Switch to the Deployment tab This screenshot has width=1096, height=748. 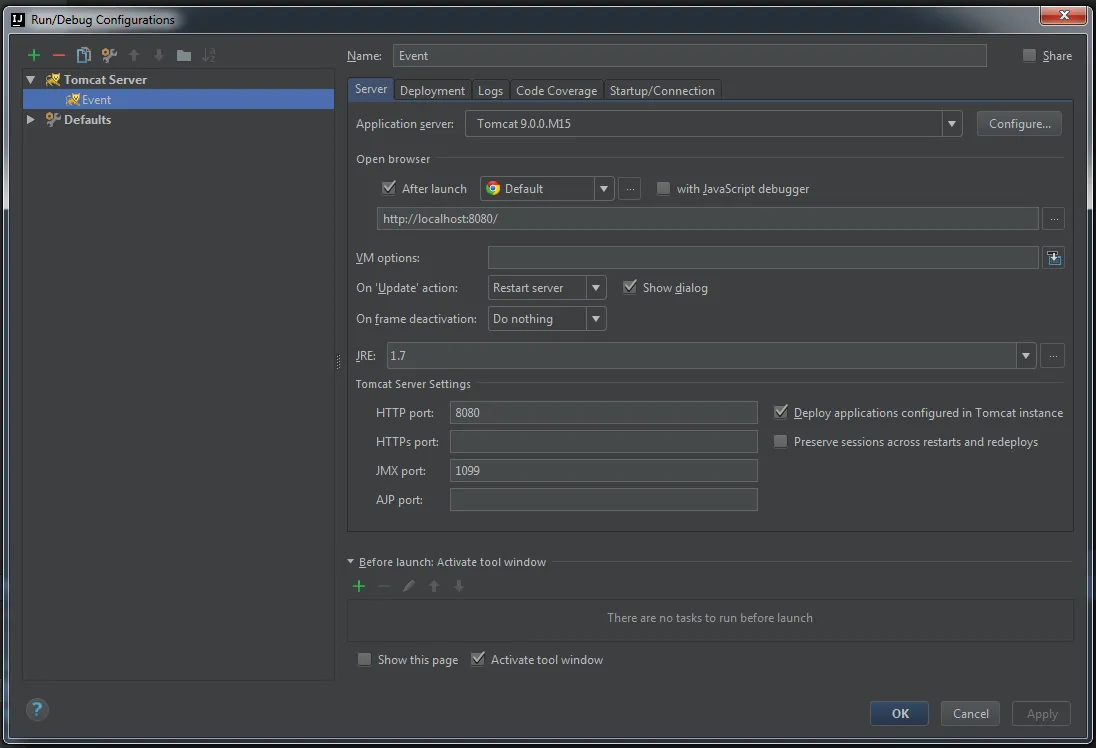(432, 90)
